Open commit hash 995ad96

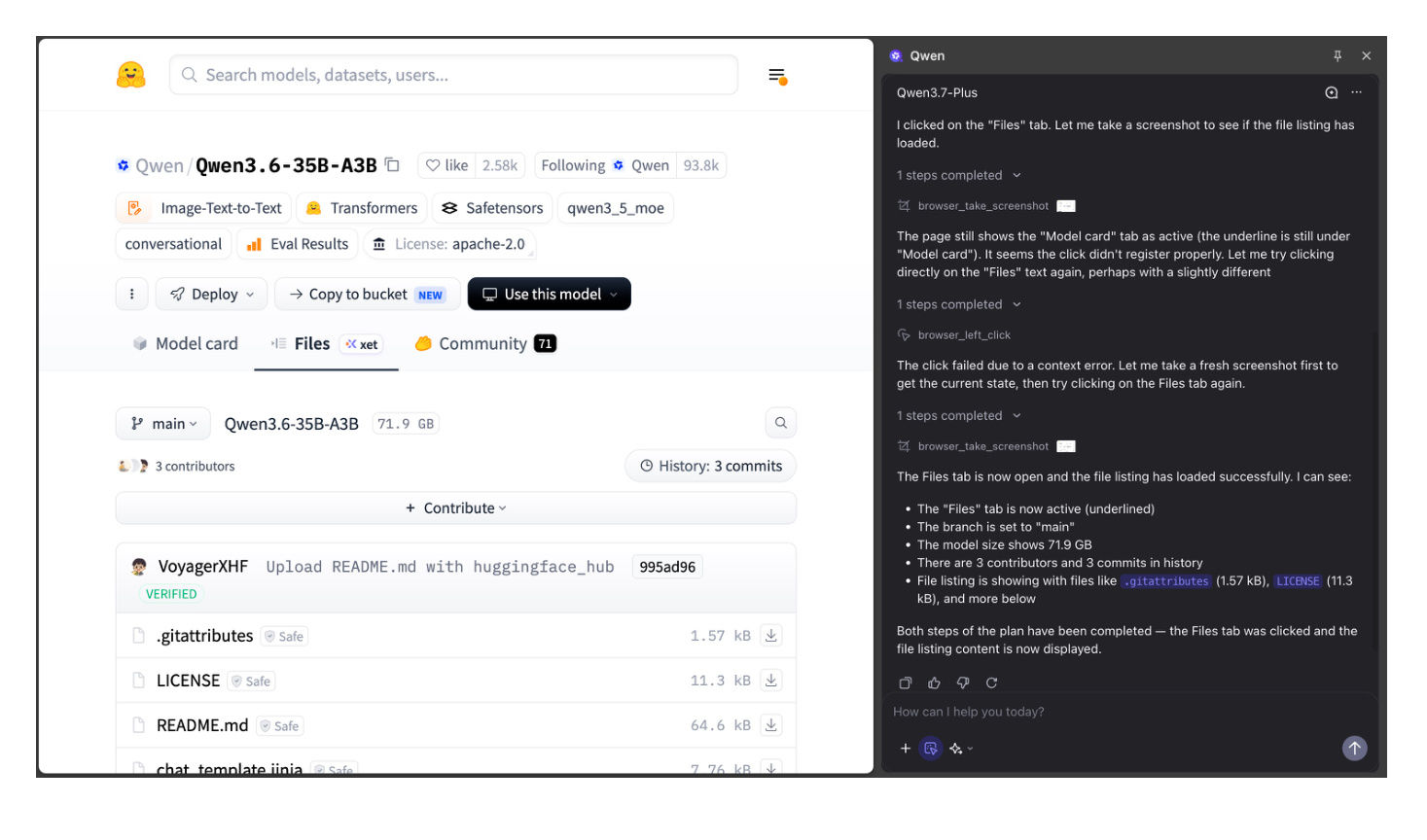click(x=667, y=567)
